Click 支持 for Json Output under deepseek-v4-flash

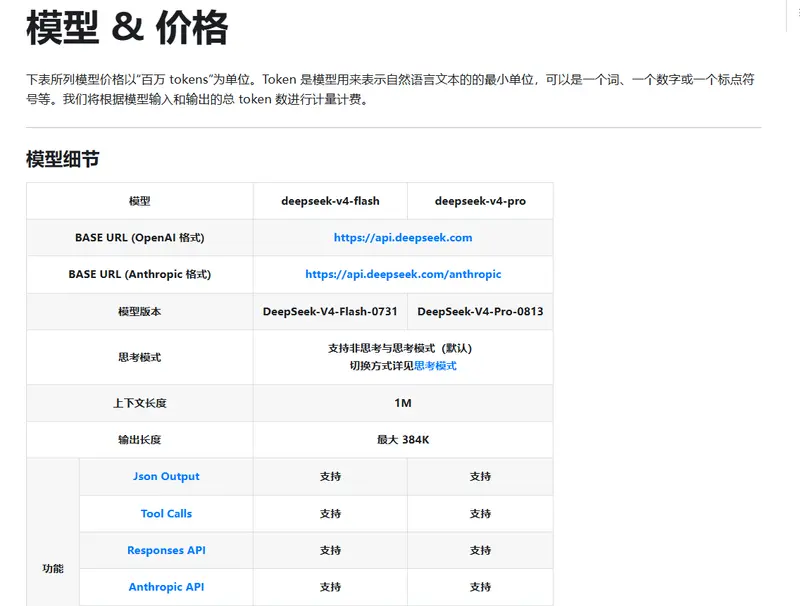click(330, 476)
